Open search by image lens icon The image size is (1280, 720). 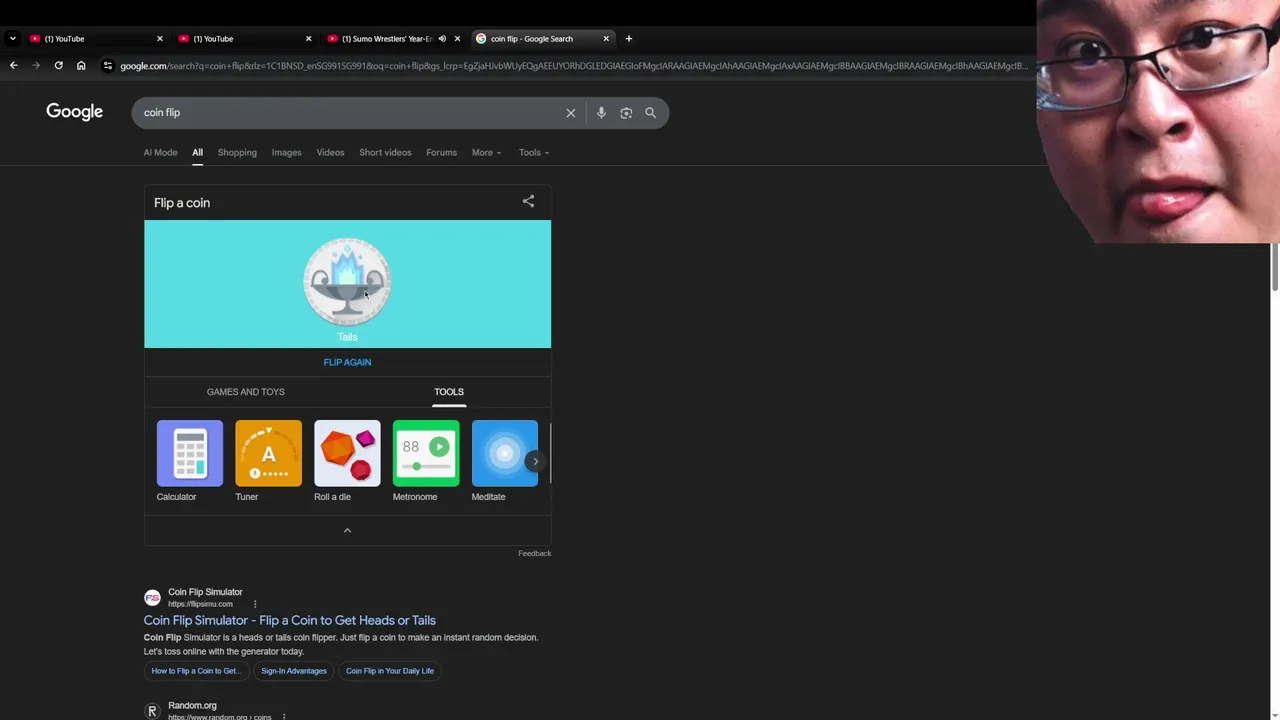tap(626, 113)
